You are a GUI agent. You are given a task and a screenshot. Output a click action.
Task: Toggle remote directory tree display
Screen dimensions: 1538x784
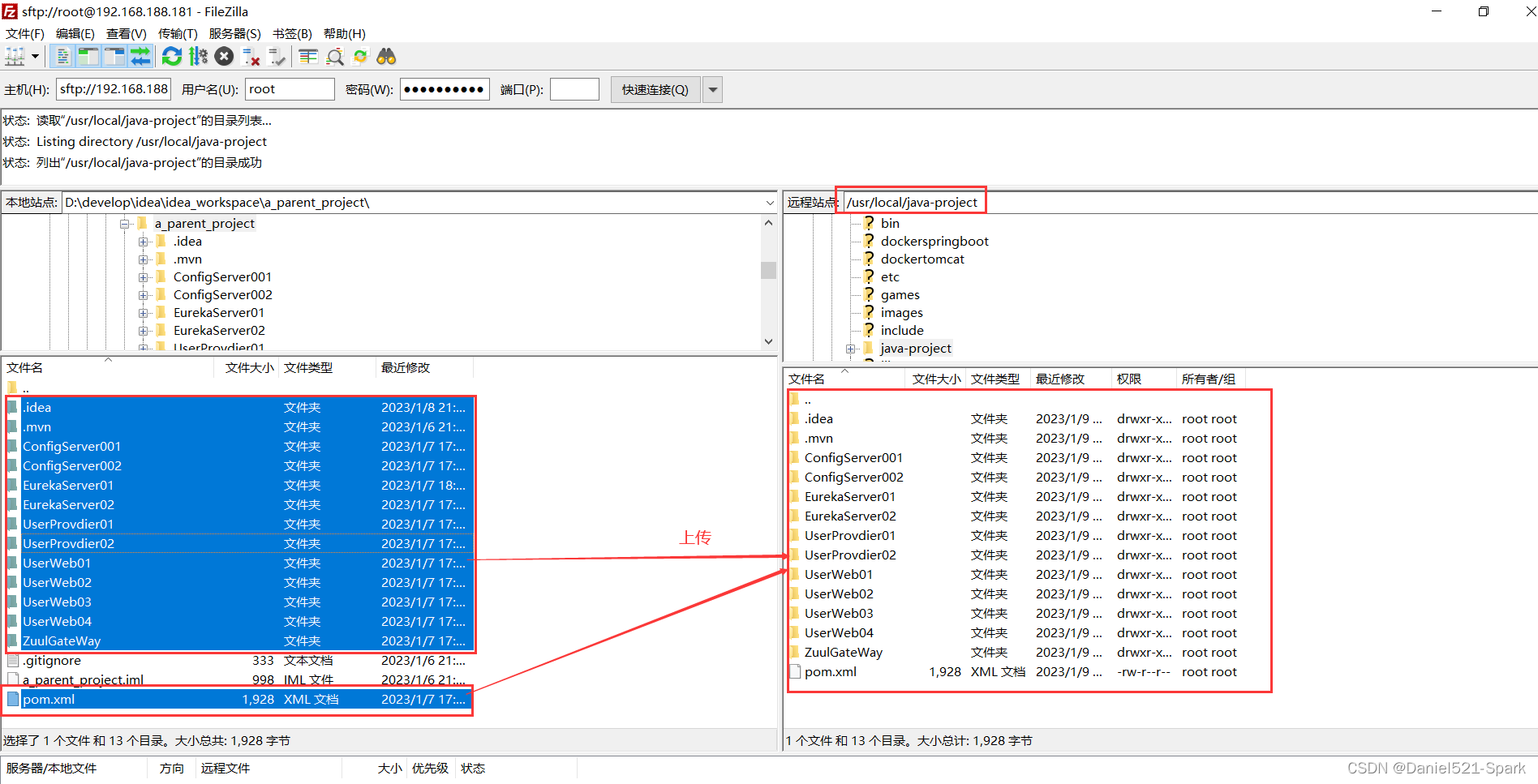pyautogui.click(x=114, y=57)
